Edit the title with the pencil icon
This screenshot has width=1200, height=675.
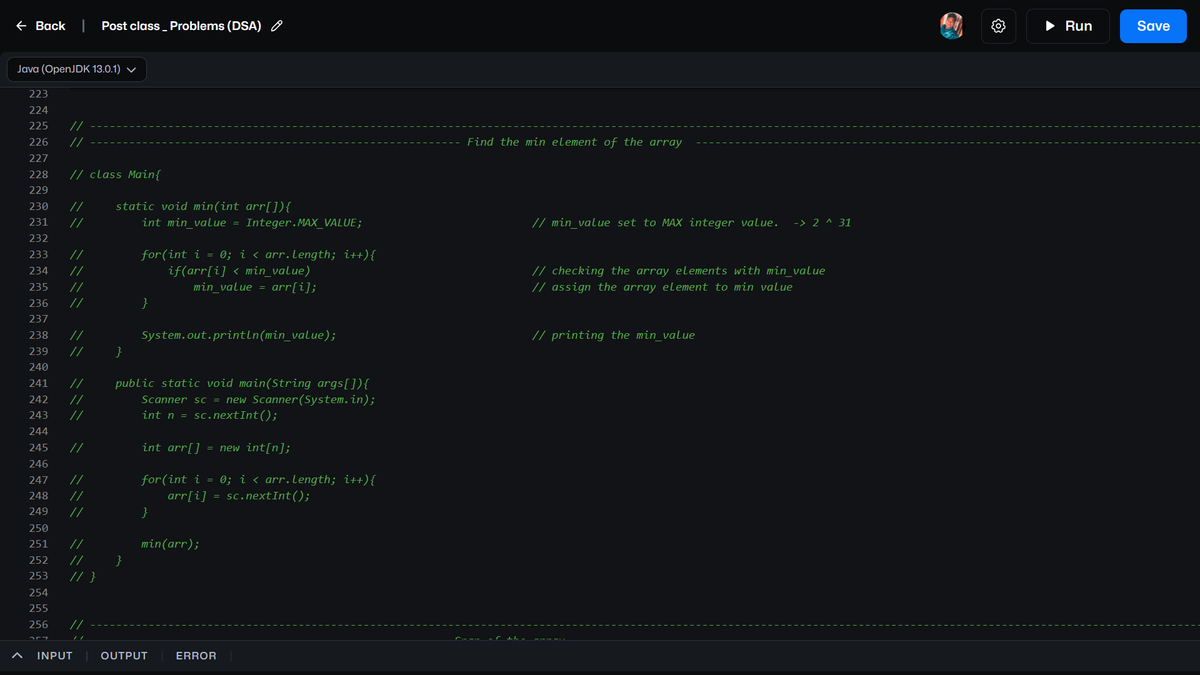click(277, 26)
